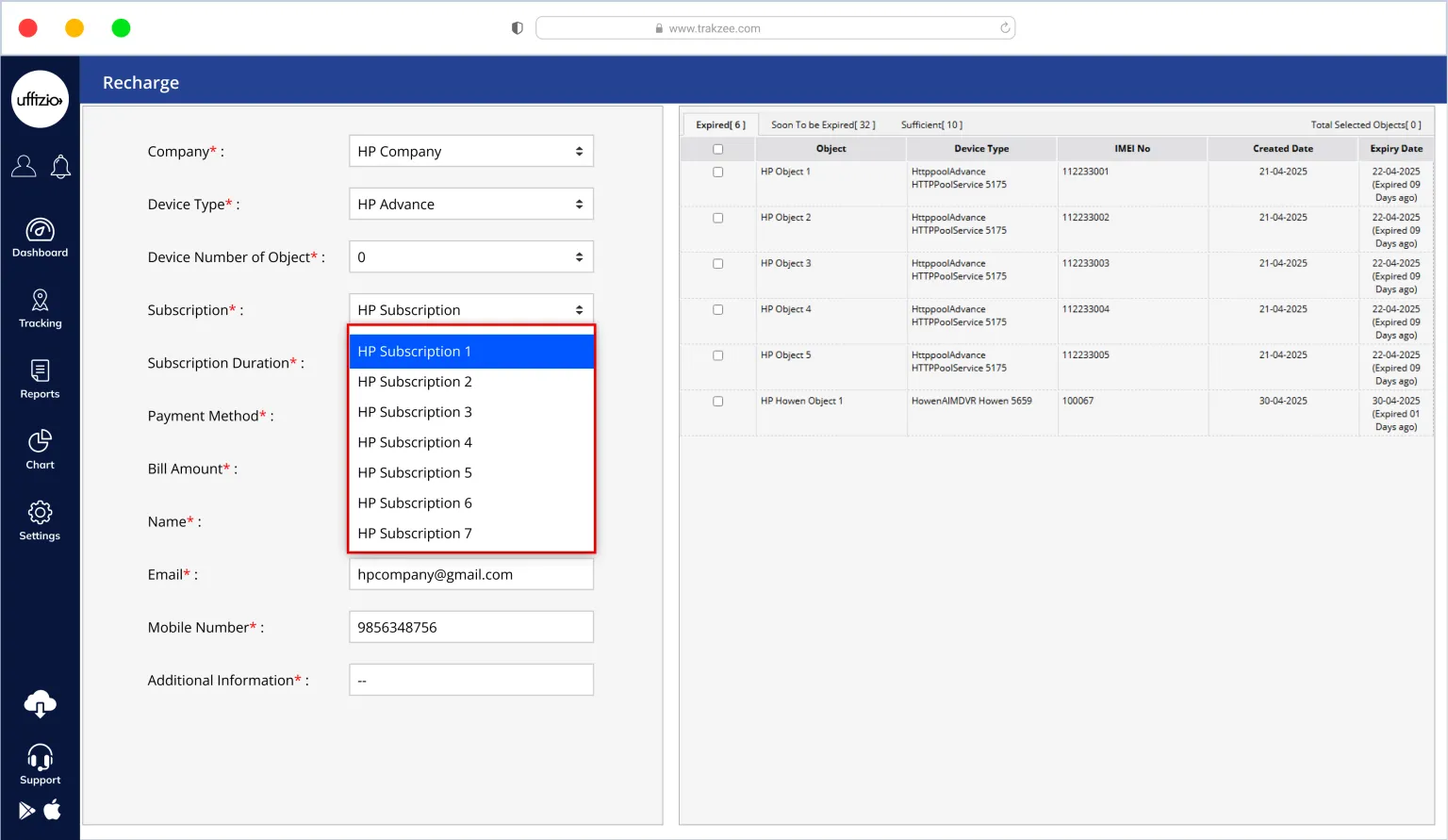This screenshot has height=840, width=1448.
Task: Switch to Soon To be Expired tab
Action: tap(823, 124)
